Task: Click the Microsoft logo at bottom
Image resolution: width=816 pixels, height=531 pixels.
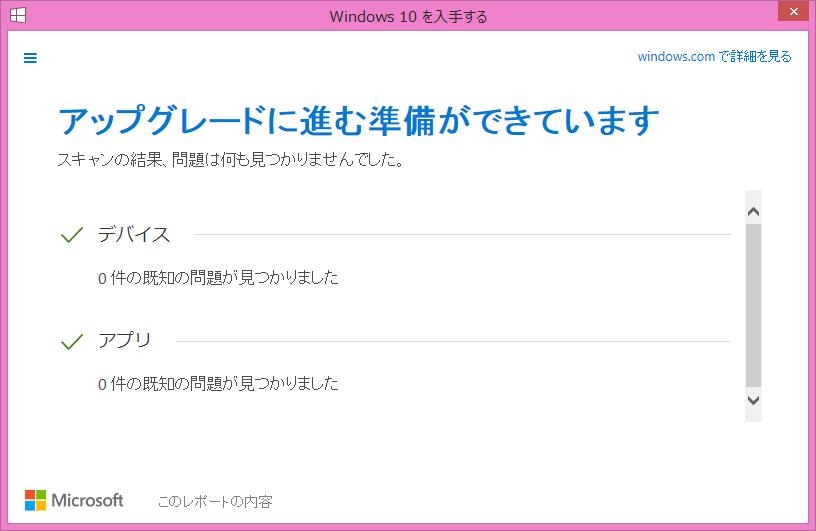Action: (x=74, y=500)
